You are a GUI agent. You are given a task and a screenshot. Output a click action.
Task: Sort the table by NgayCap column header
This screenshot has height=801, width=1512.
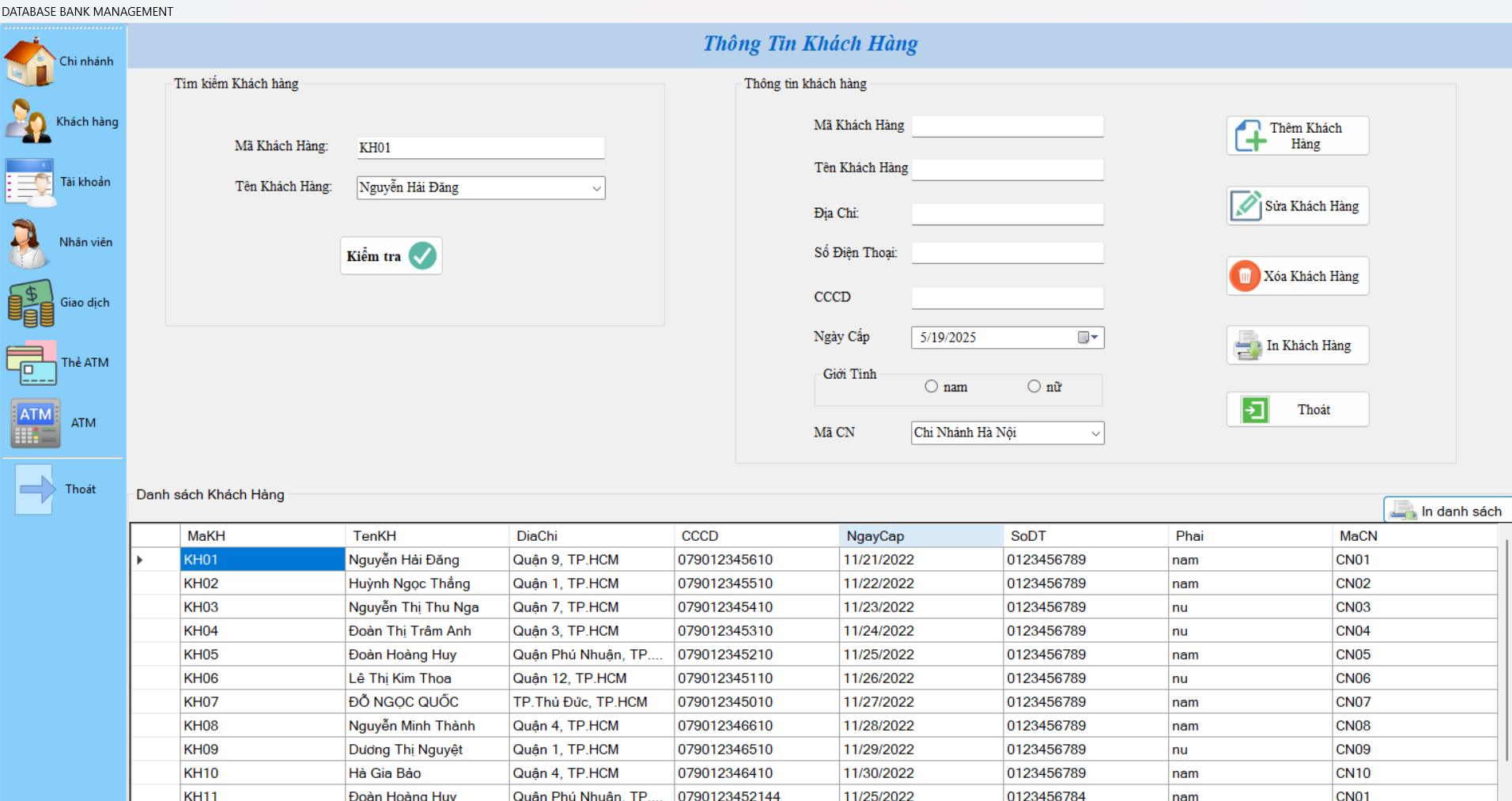(x=920, y=536)
